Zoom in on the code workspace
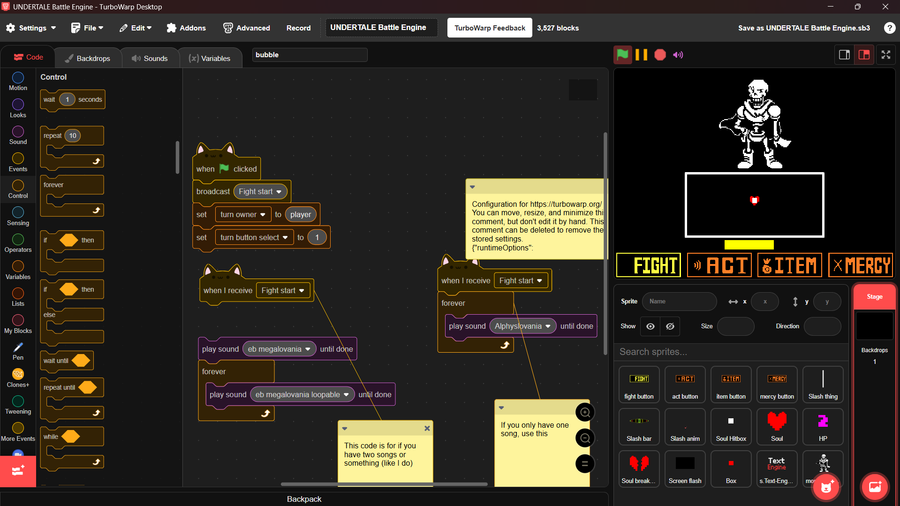 [585, 412]
